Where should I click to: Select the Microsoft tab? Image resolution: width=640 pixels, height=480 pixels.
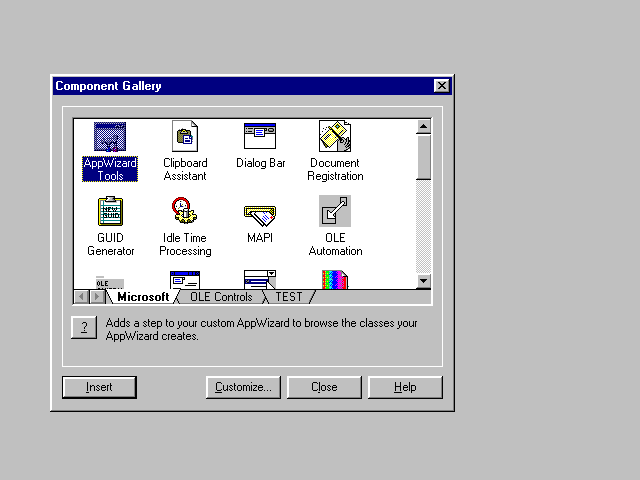(x=143, y=297)
